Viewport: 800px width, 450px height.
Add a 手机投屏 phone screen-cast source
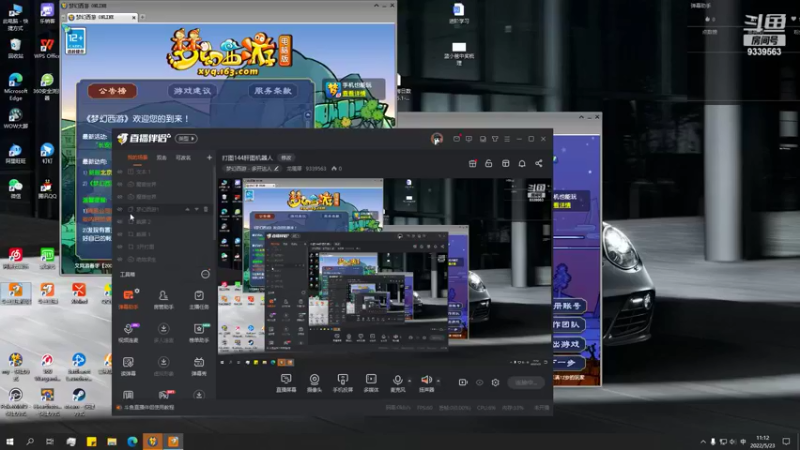tap(343, 383)
